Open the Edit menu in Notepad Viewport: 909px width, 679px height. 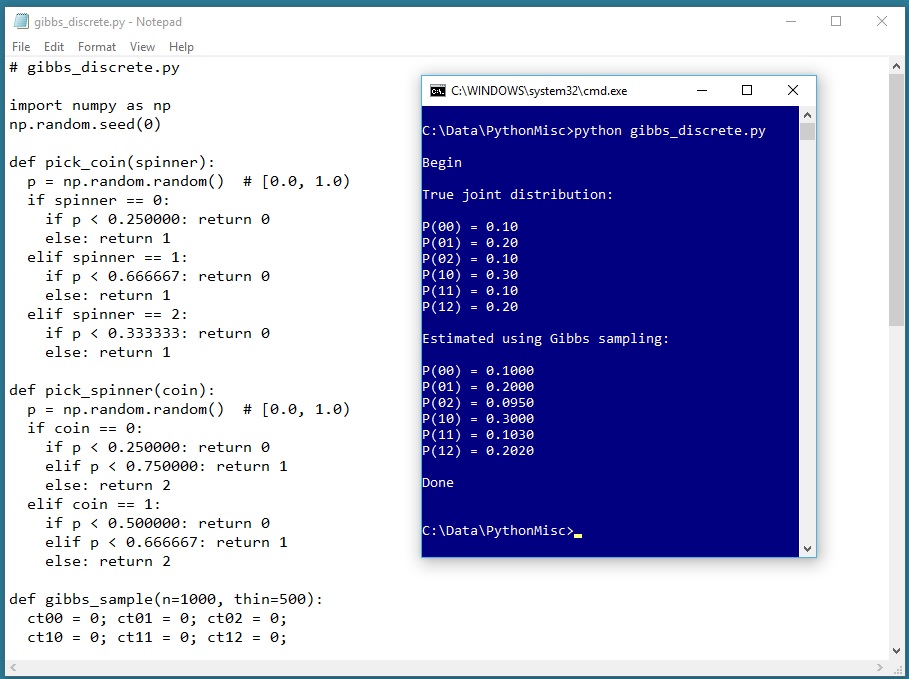pos(54,47)
